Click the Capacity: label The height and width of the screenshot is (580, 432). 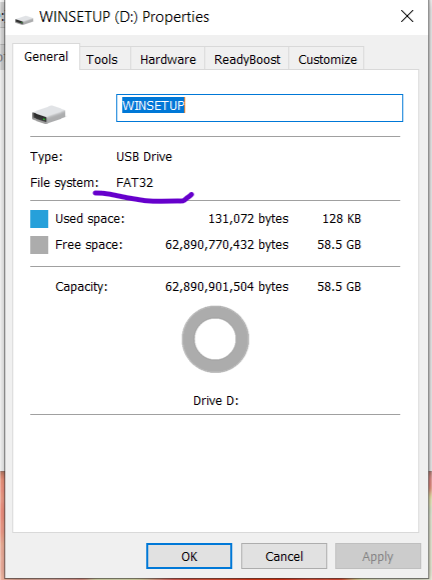click(81, 287)
